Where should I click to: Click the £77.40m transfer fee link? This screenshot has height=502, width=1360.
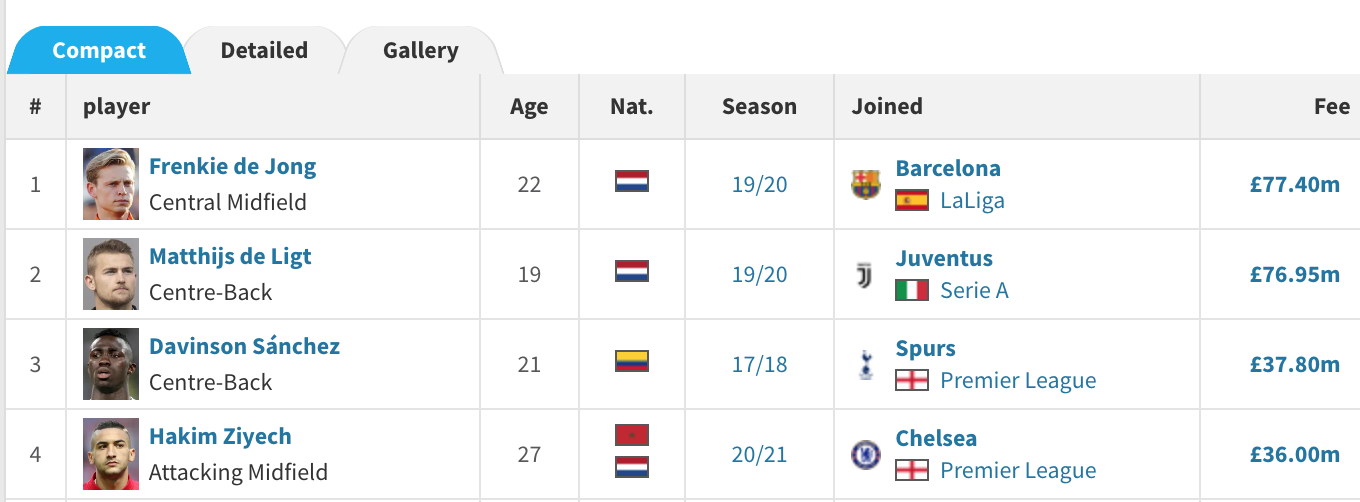(x=1294, y=185)
